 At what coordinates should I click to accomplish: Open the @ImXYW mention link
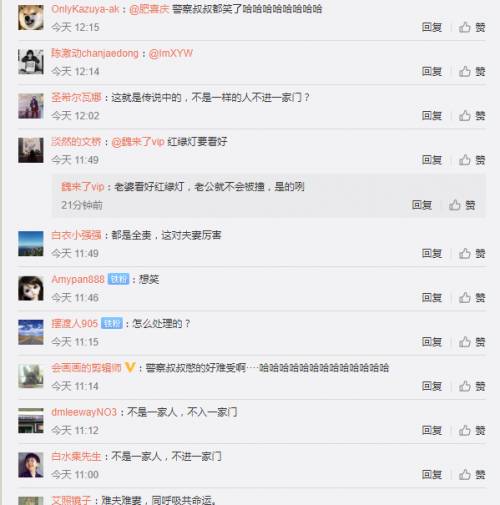click(x=171, y=53)
